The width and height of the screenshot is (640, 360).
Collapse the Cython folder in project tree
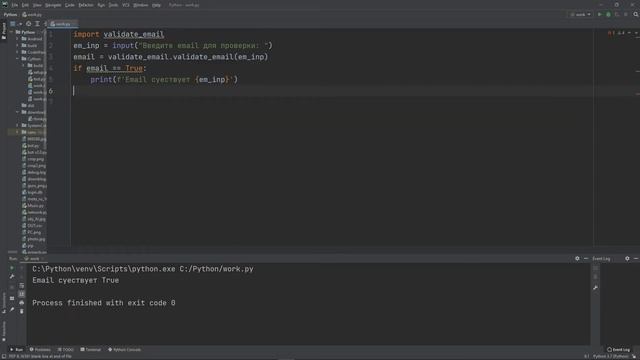[18, 59]
